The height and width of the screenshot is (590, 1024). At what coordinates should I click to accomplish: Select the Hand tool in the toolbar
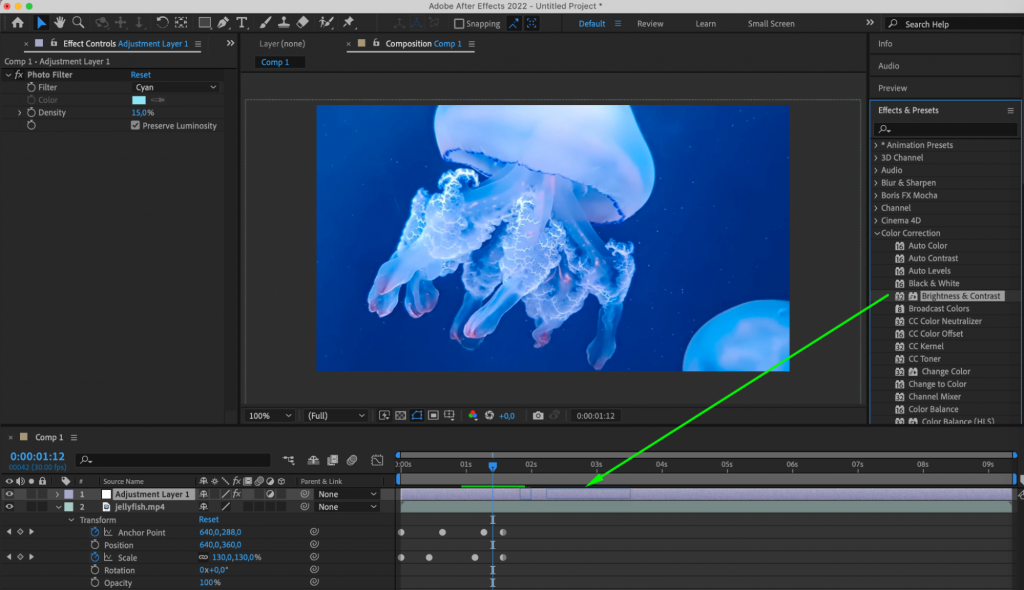(60, 21)
